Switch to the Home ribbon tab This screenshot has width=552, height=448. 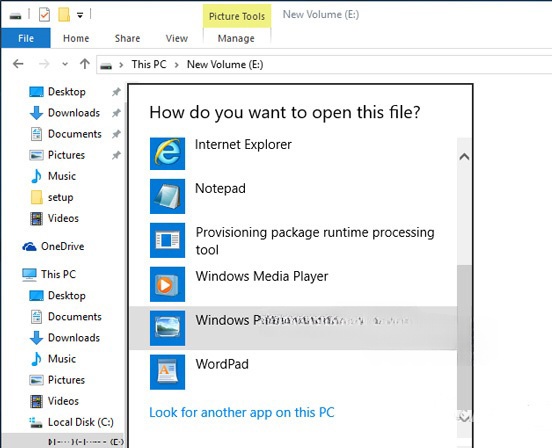[76, 38]
